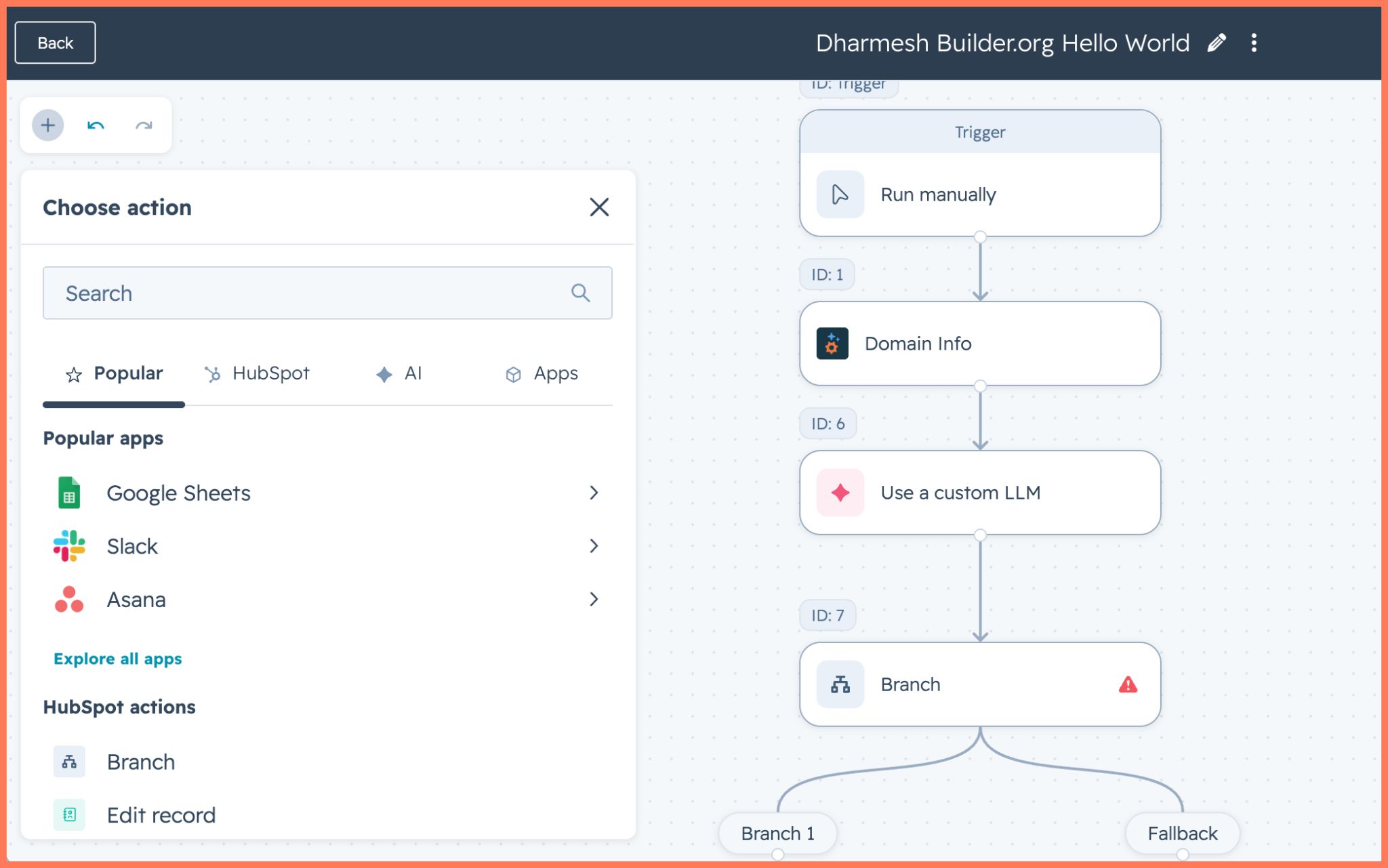The image size is (1388, 868).
Task: Expand Asana actions chevron
Action: [594, 600]
